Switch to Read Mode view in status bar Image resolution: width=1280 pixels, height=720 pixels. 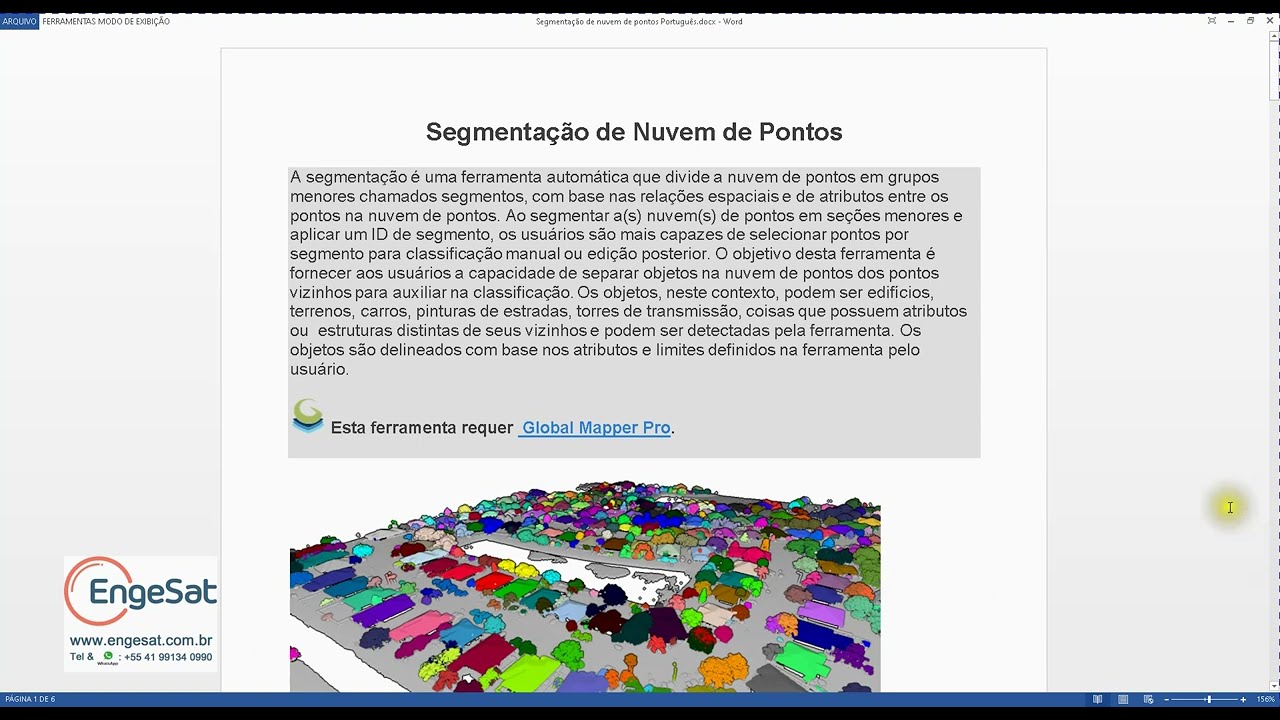click(x=1098, y=699)
